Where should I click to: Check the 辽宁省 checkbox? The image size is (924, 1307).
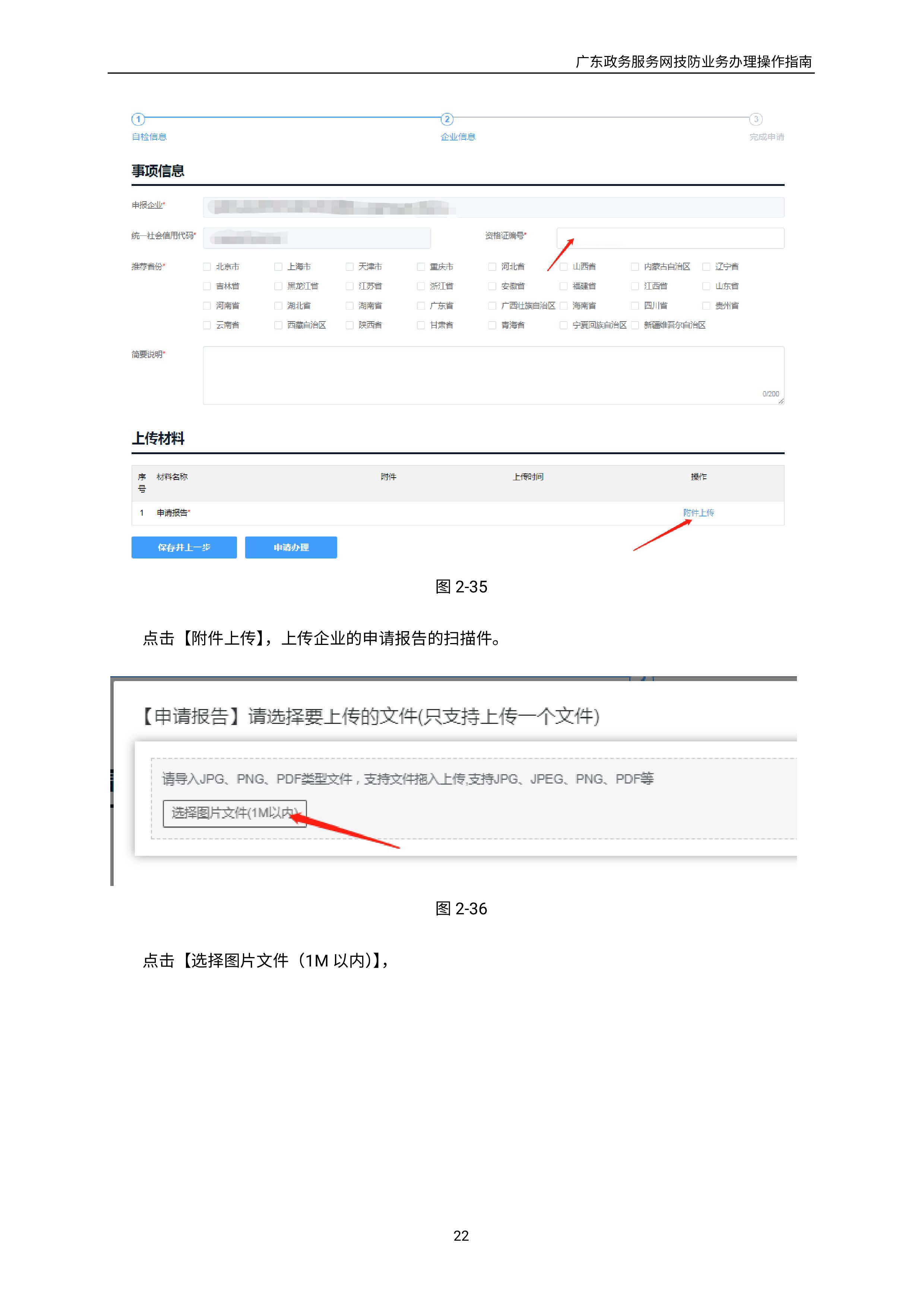click(706, 266)
